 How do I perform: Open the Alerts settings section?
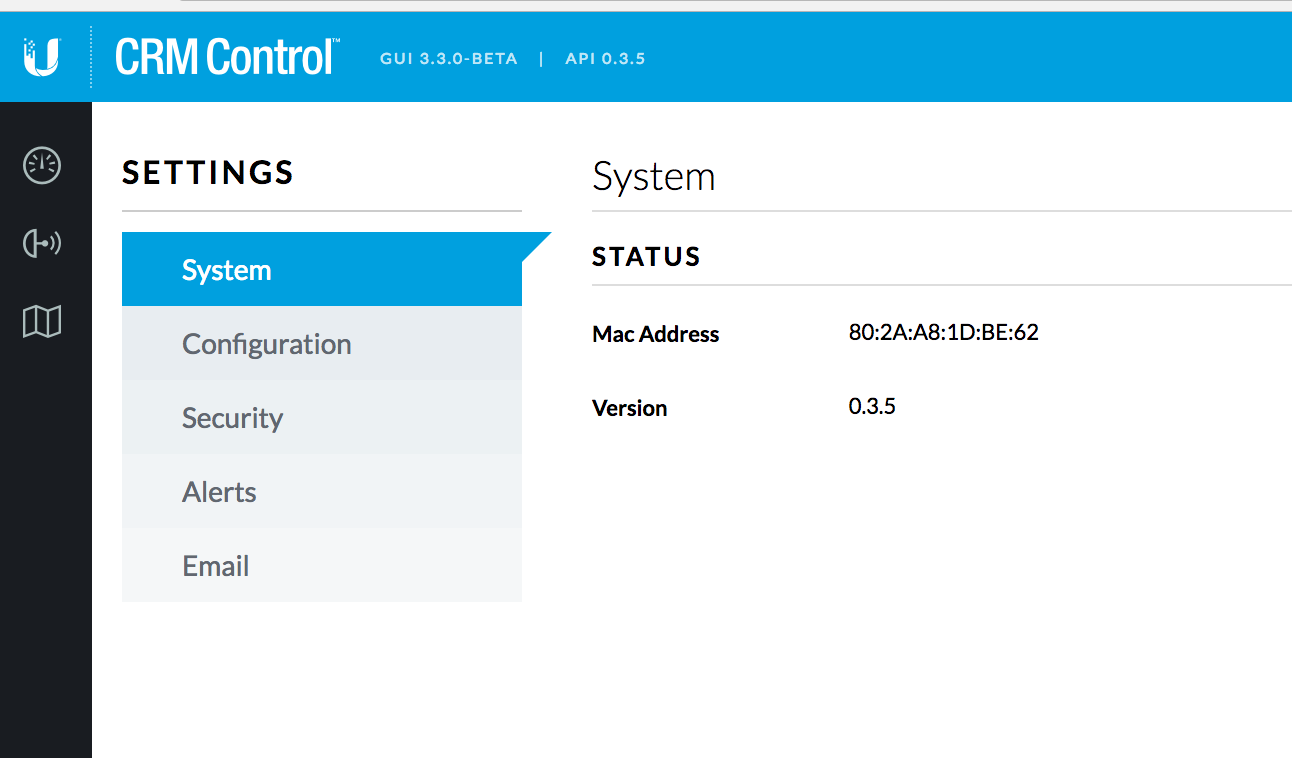[219, 492]
